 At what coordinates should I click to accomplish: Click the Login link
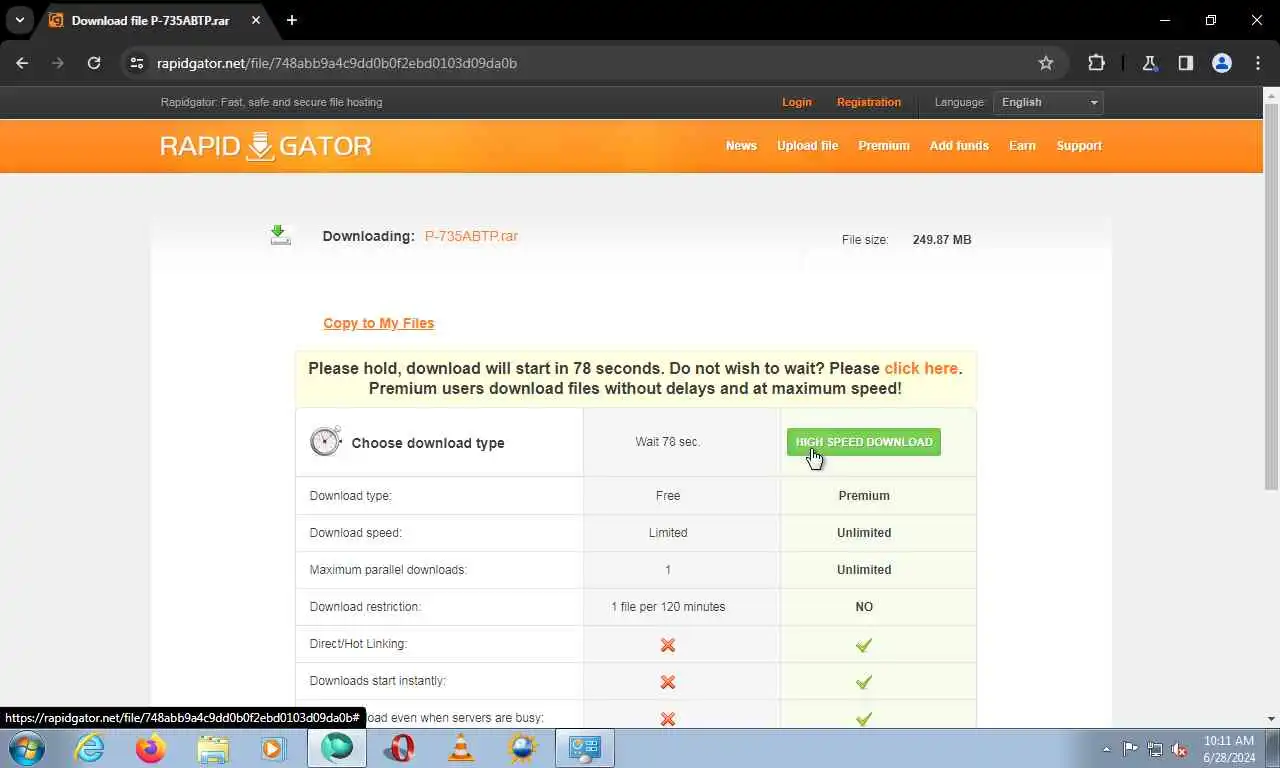coord(797,102)
